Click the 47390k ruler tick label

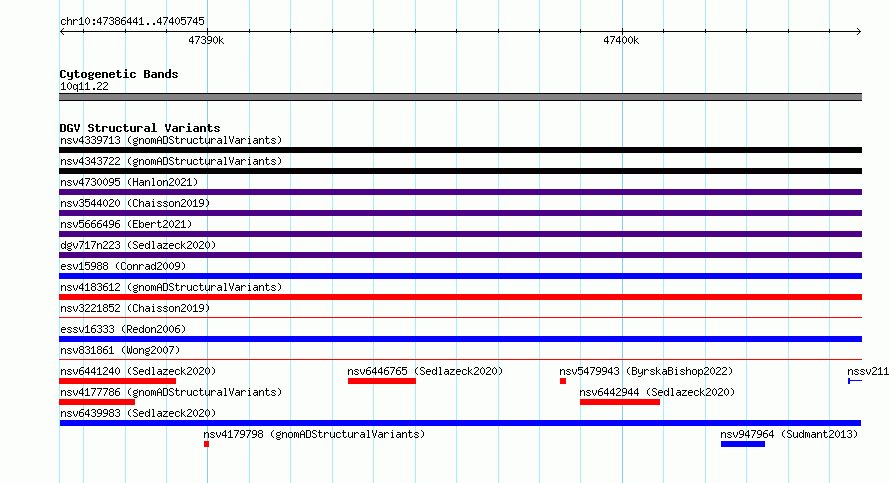pos(206,40)
